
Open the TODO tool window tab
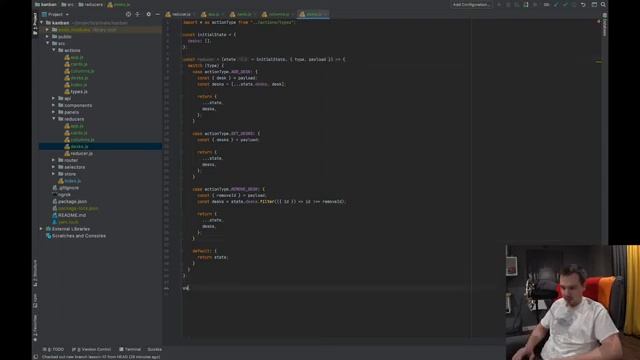click(x=53, y=349)
